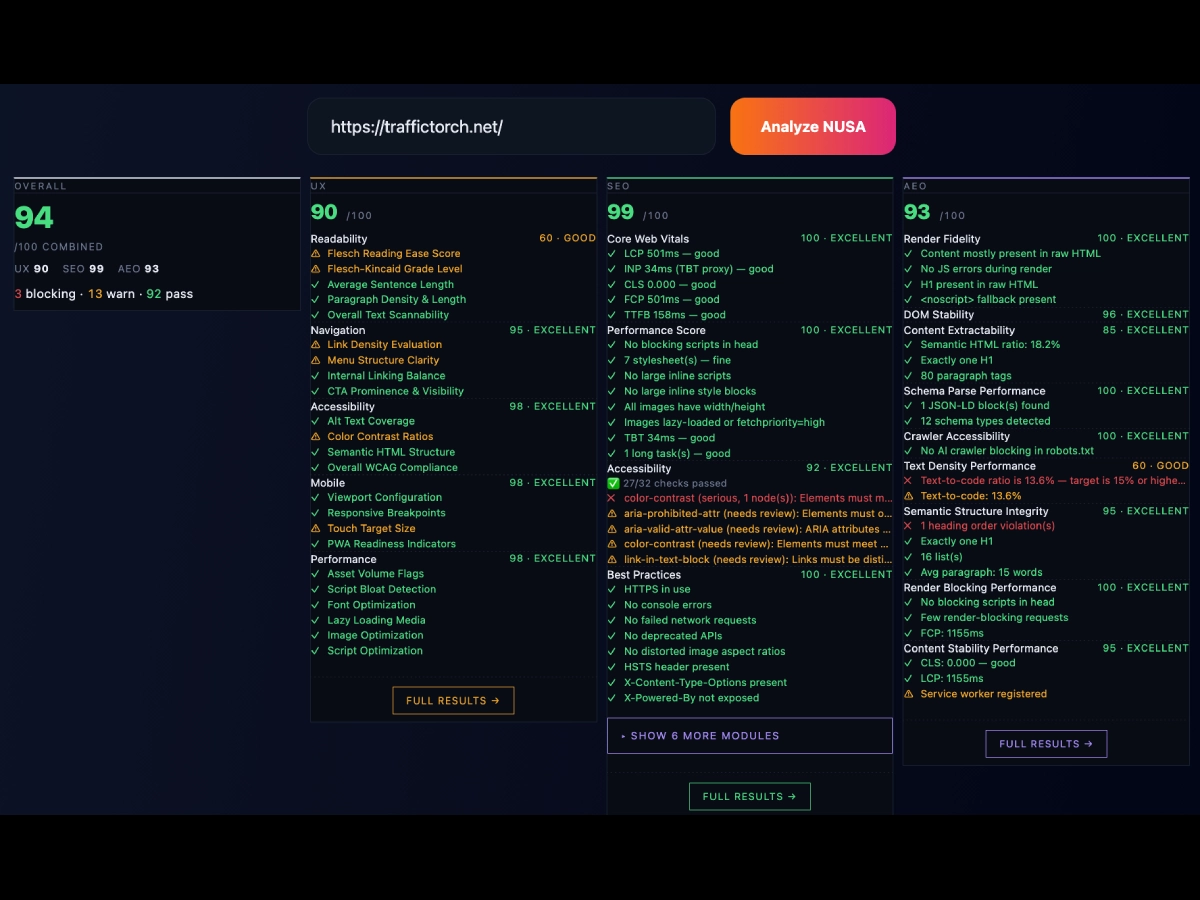Select the Core Web Vitals section header

(648, 239)
